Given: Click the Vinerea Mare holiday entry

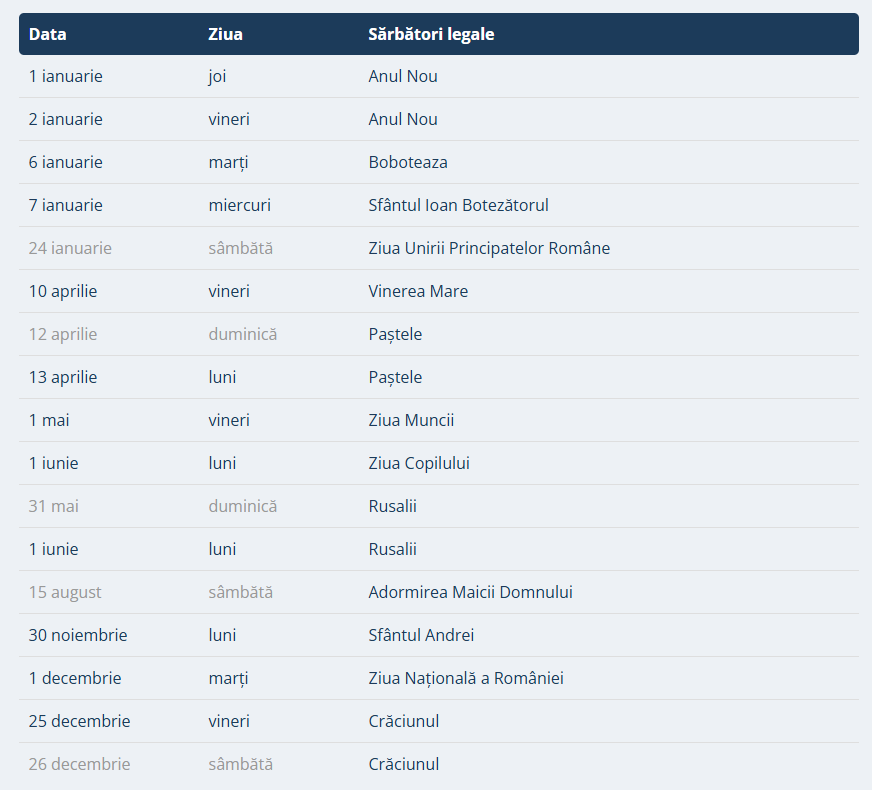Looking at the screenshot, I should (x=418, y=291).
